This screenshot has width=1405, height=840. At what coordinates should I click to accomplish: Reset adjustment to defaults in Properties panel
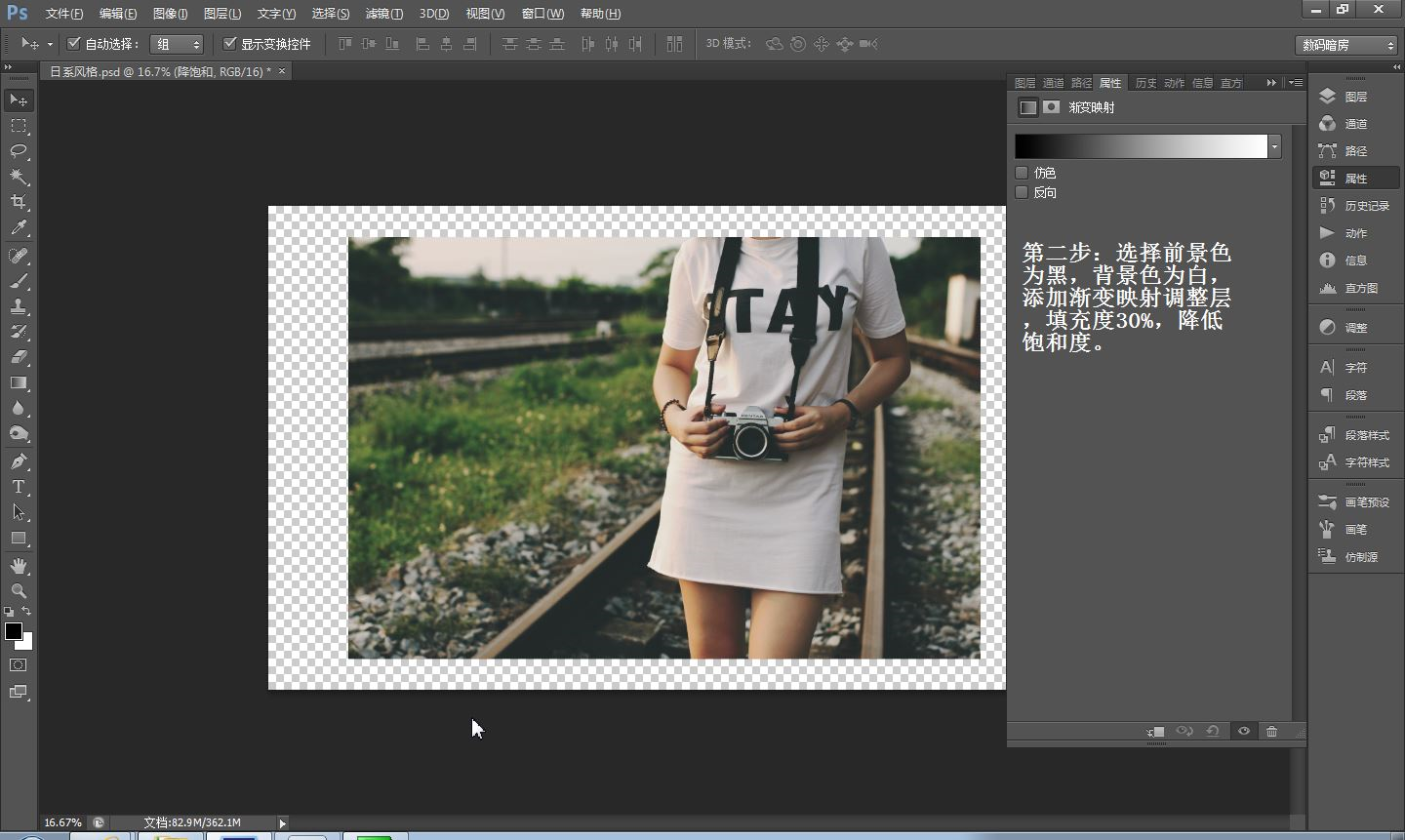point(1213,731)
